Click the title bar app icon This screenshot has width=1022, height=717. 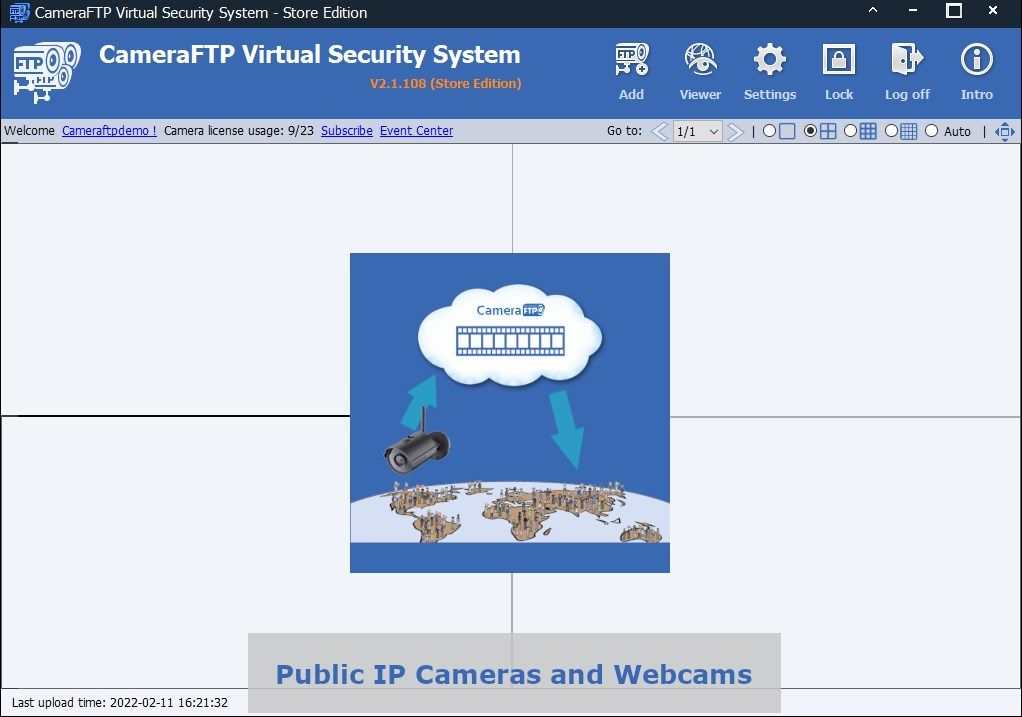pyautogui.click(x=19, y=12)
